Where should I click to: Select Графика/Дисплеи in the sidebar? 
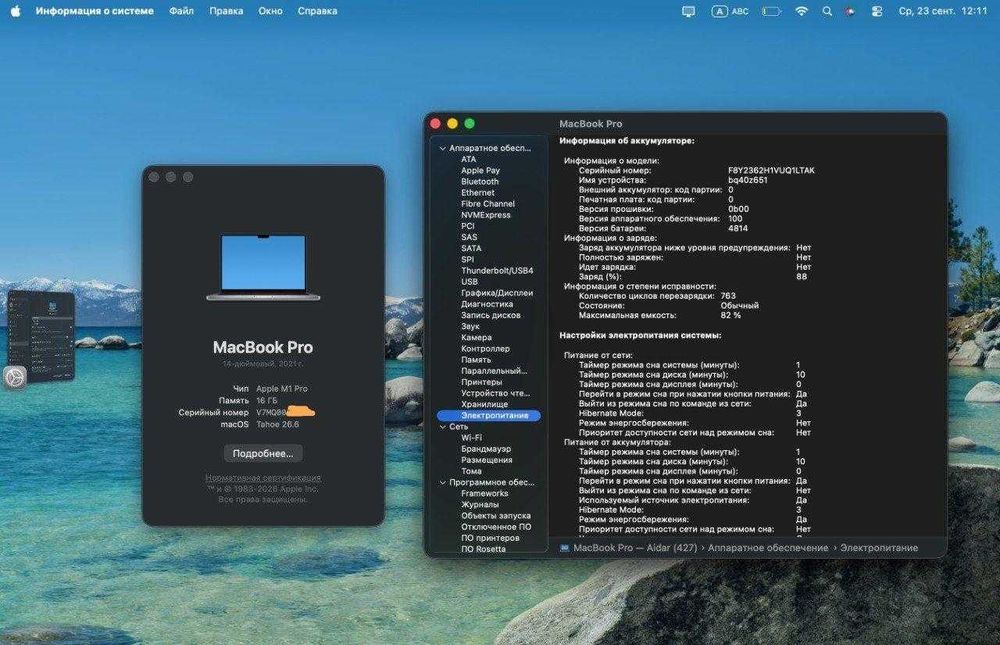[497, 293]
